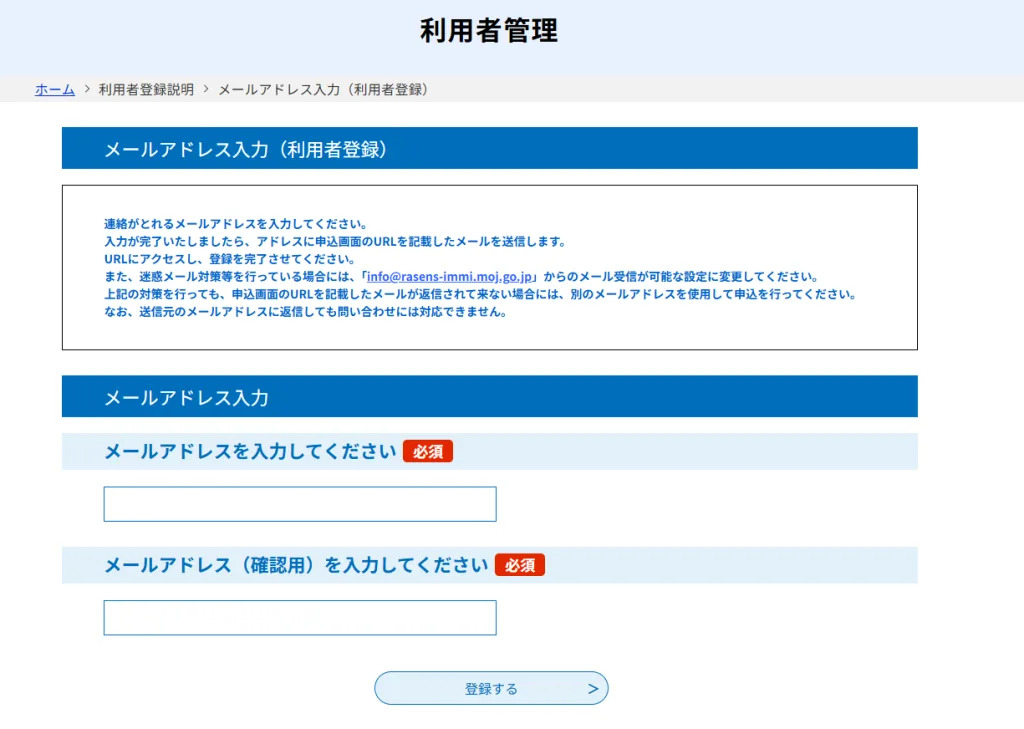Click the 登録する (Register) button
This screenshot has height=729, width=1024.
point(491,688)
